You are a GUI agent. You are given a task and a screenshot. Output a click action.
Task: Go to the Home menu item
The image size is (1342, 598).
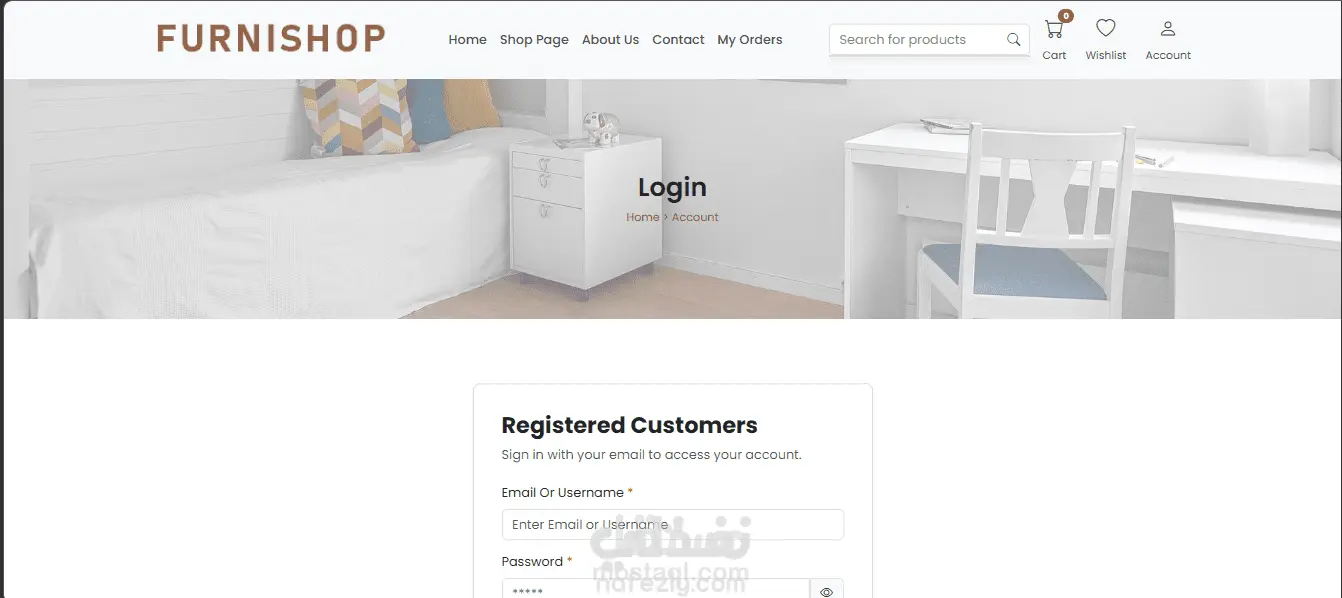[467, 40]
